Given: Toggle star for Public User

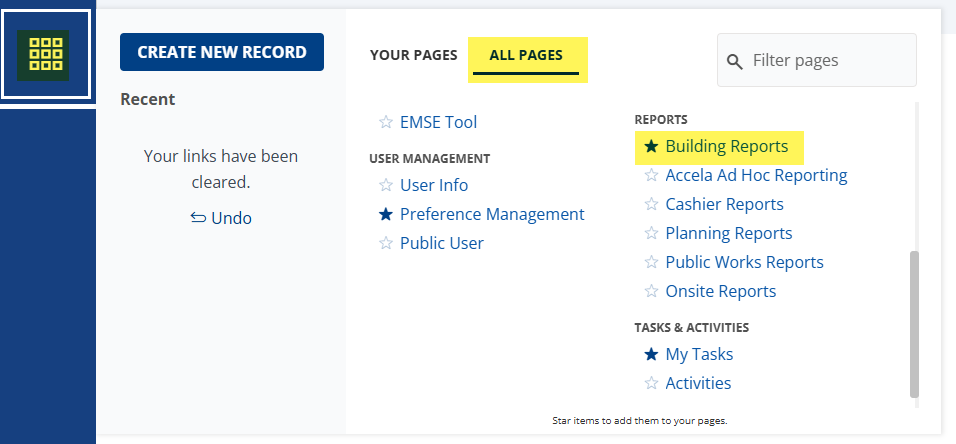Looking at the screenshot, I should pos(385,243).
